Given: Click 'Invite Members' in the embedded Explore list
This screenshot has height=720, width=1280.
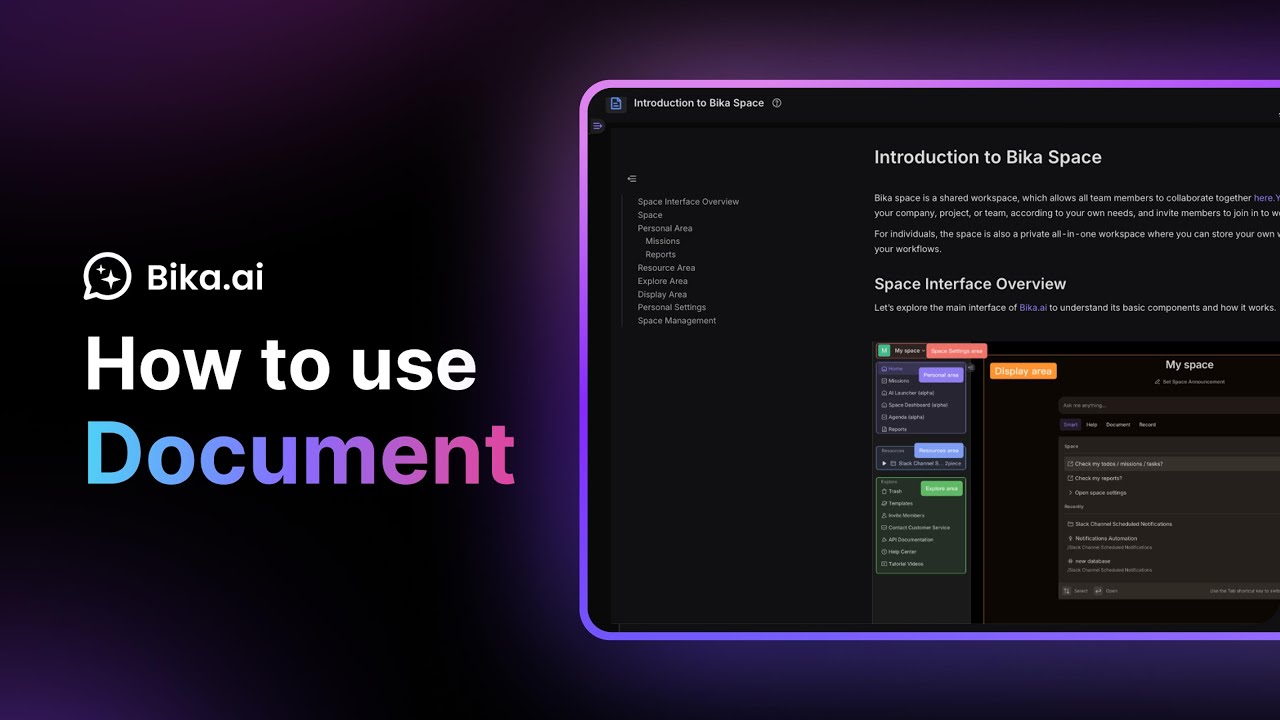Looking at the screenshot, I should [902, 516].
